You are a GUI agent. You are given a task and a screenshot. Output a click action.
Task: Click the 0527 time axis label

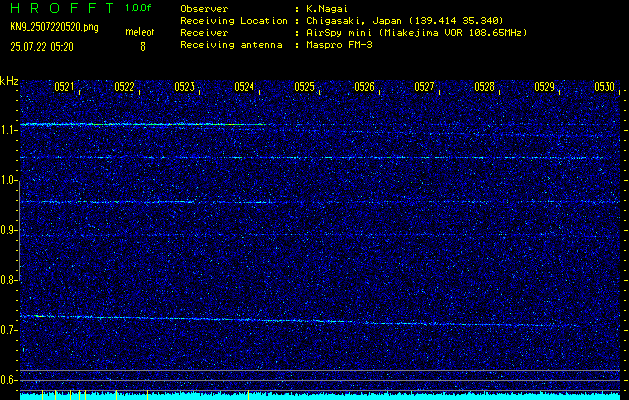pos(424,87)
